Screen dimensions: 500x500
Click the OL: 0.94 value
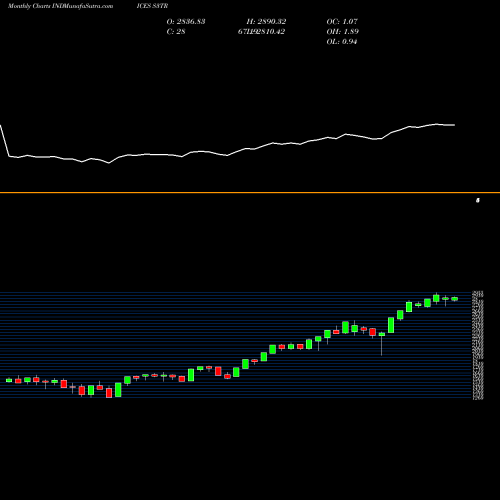pos(342,41)
